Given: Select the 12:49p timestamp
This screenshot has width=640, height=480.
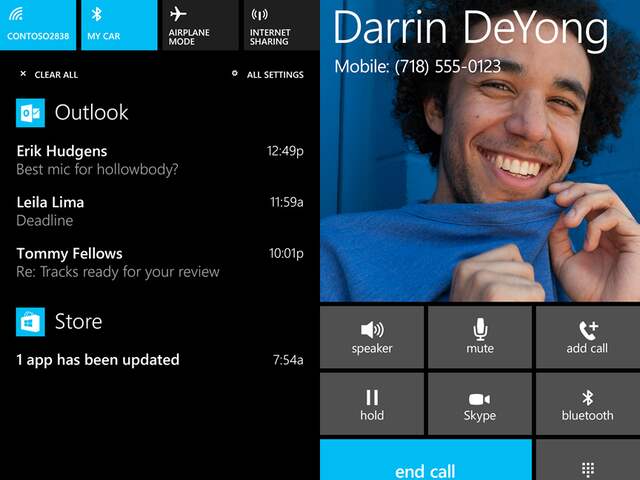Looking at the screenshot, I should coord(285,151).
